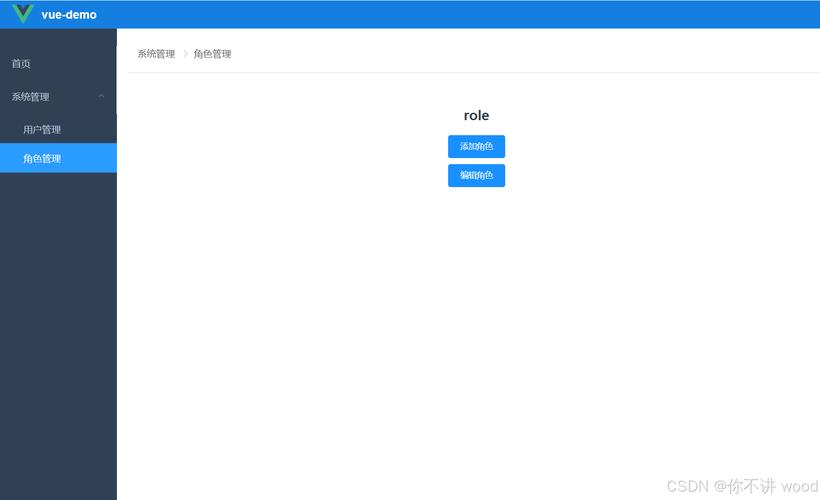Click the role heading text
This screenshot has width=820, height=500.
pyautogui.click(x=476, y=116)
